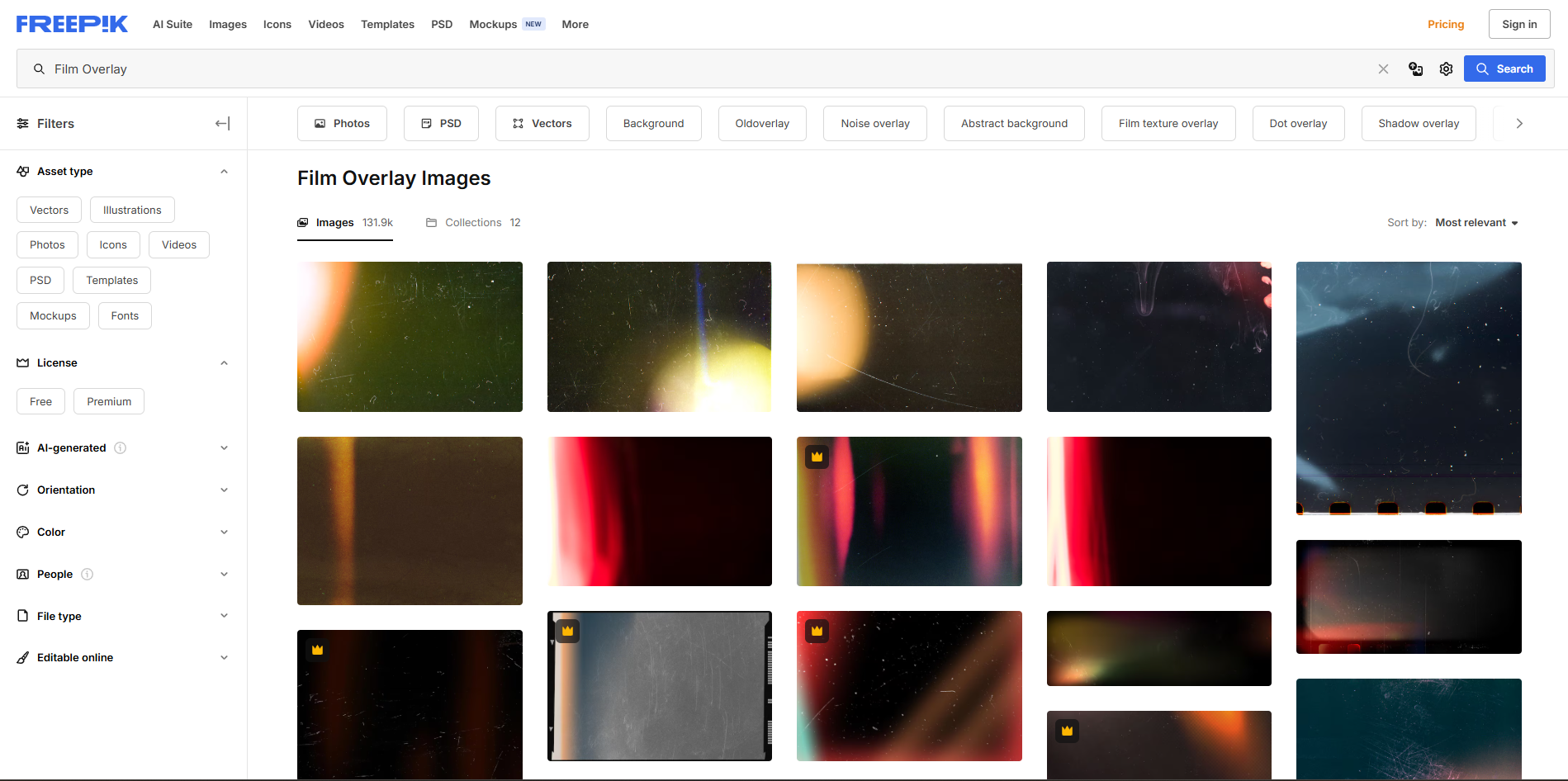Click the crown on the bottom orange-glow image
Screen dimensions: 1568x781
pyautogui.click(x=1067, y=731)
